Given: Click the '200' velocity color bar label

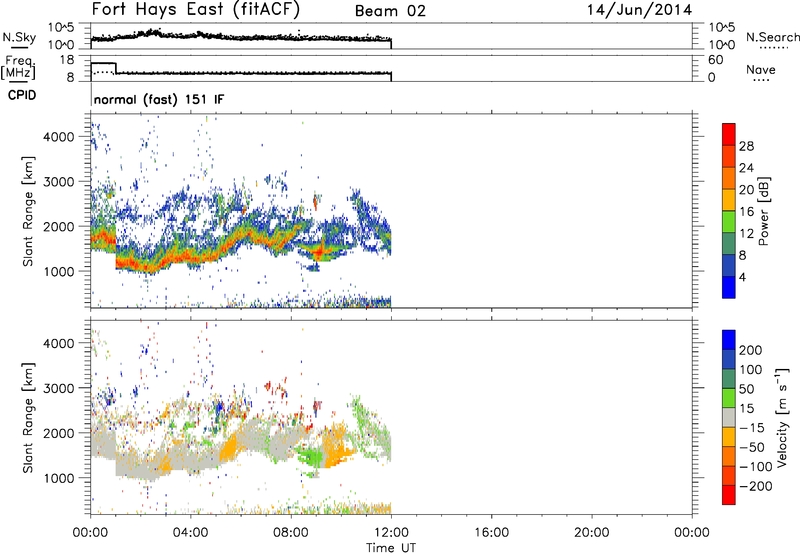Looking at the screenshot, I should click(751, 350).
